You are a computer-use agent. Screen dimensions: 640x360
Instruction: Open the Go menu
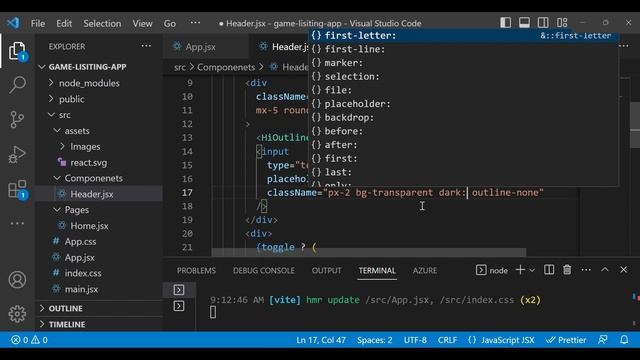(170, 23)
